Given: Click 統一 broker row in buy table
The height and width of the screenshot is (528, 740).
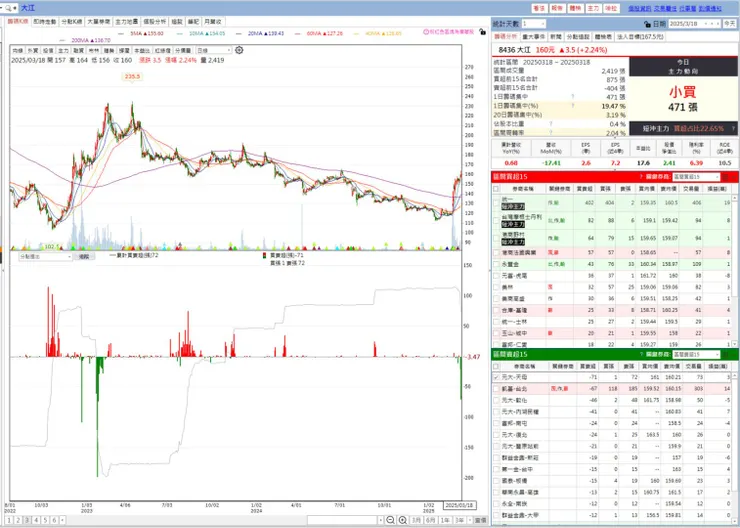Looking at the screenshot, I should [x=611, y=202].
